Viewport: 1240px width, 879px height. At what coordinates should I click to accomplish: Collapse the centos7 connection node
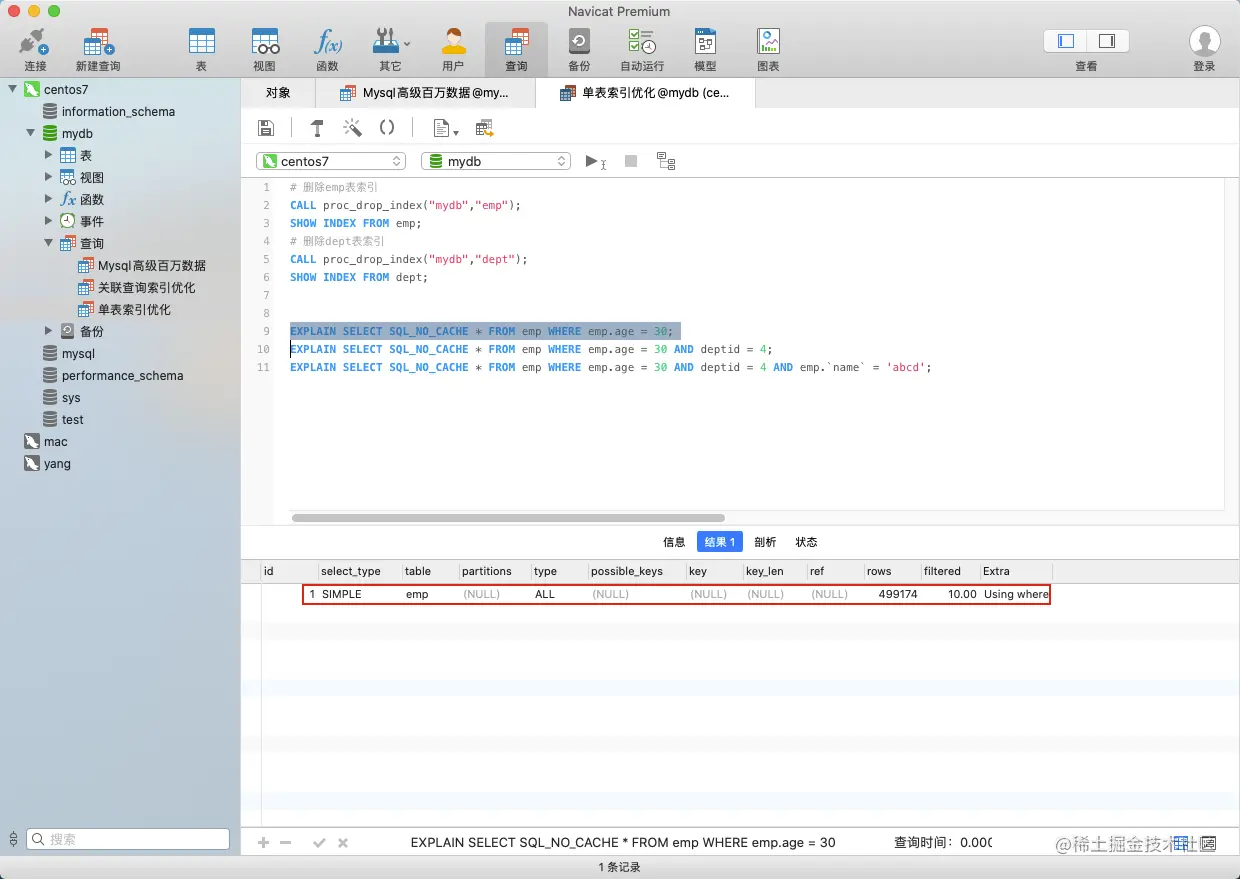(x=13, y=89)
